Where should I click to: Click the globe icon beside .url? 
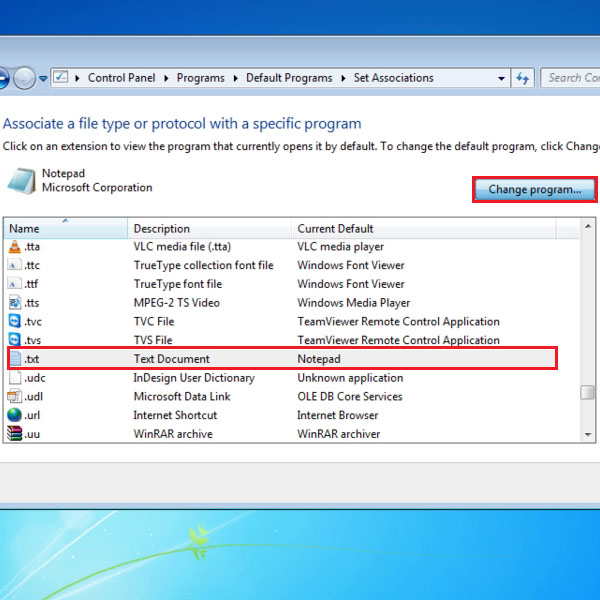(x=15, y=415)
